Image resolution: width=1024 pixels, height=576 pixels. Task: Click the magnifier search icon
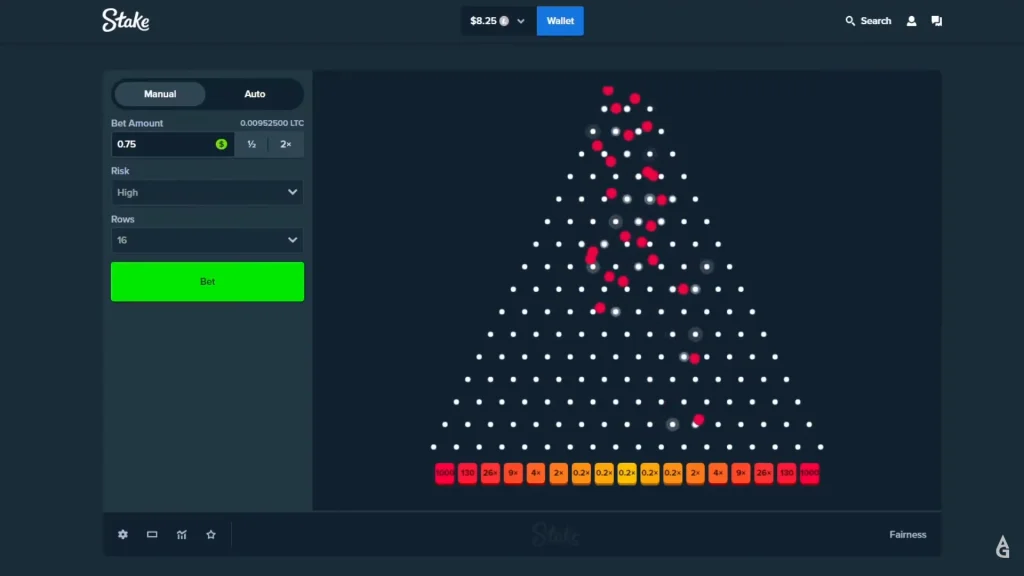click(x=850, y=21)
